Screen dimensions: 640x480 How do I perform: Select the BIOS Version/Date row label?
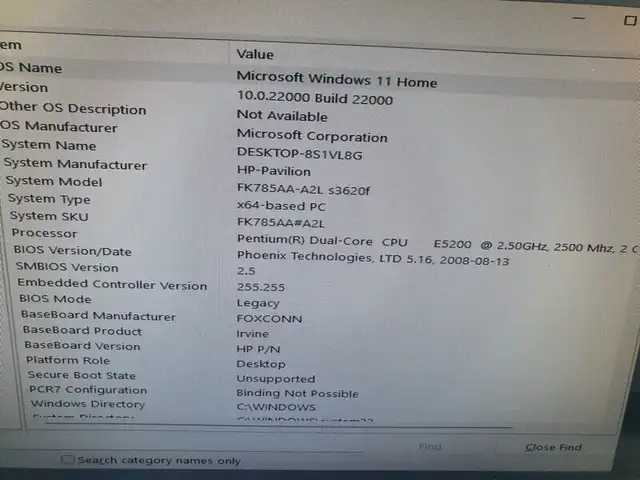point(72,250)
